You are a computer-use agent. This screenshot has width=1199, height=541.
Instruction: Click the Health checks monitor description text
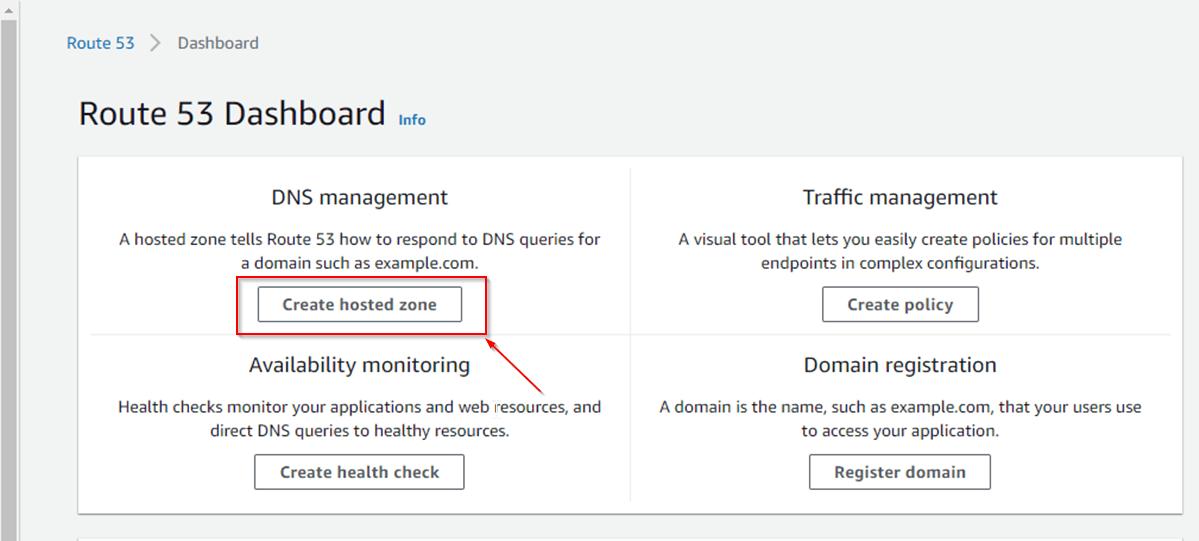(x=359, y=419)
